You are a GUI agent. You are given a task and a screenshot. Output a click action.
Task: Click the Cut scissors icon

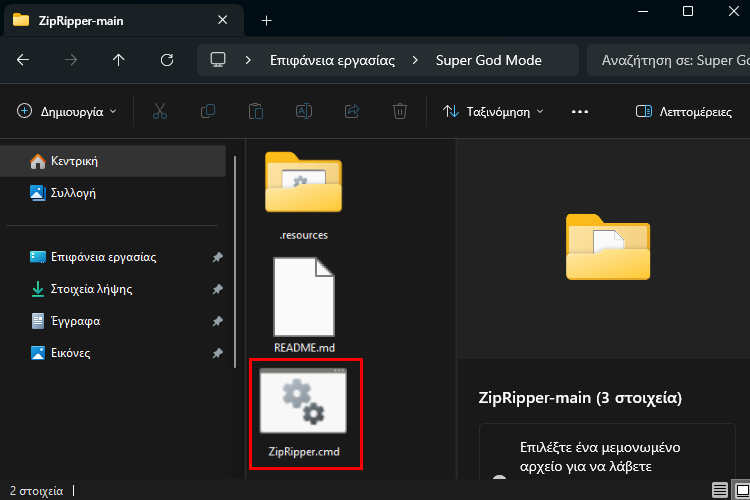160,111
